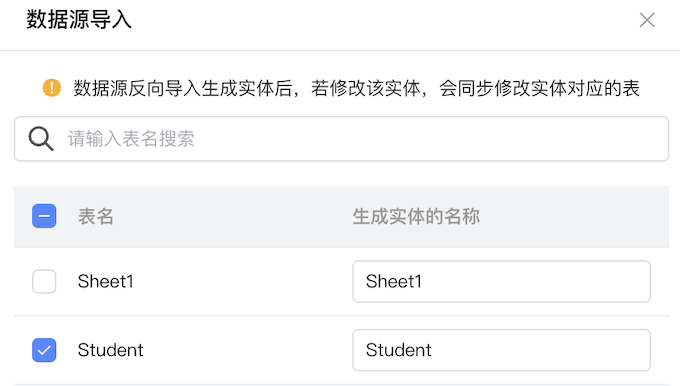Viewport: 680px width, 386px height.
Task: Click the empty box beside Sheet1
Action: coord(44,281)
